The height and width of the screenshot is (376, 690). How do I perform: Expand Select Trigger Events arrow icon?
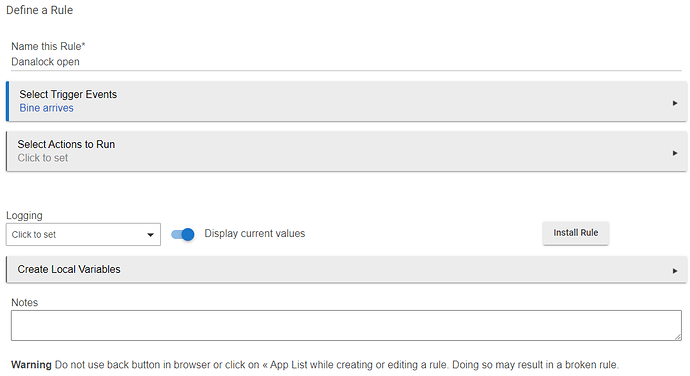[675, 103]
